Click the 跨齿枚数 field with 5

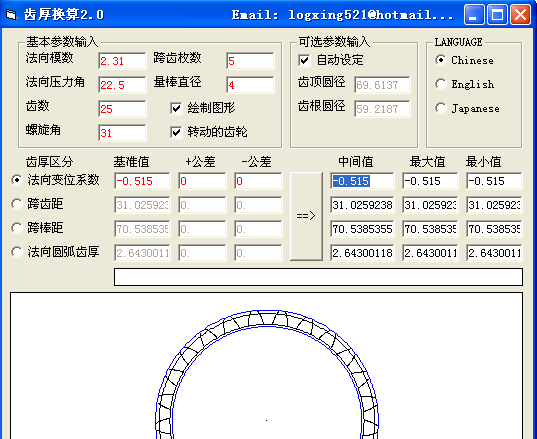tap(250, 61)
